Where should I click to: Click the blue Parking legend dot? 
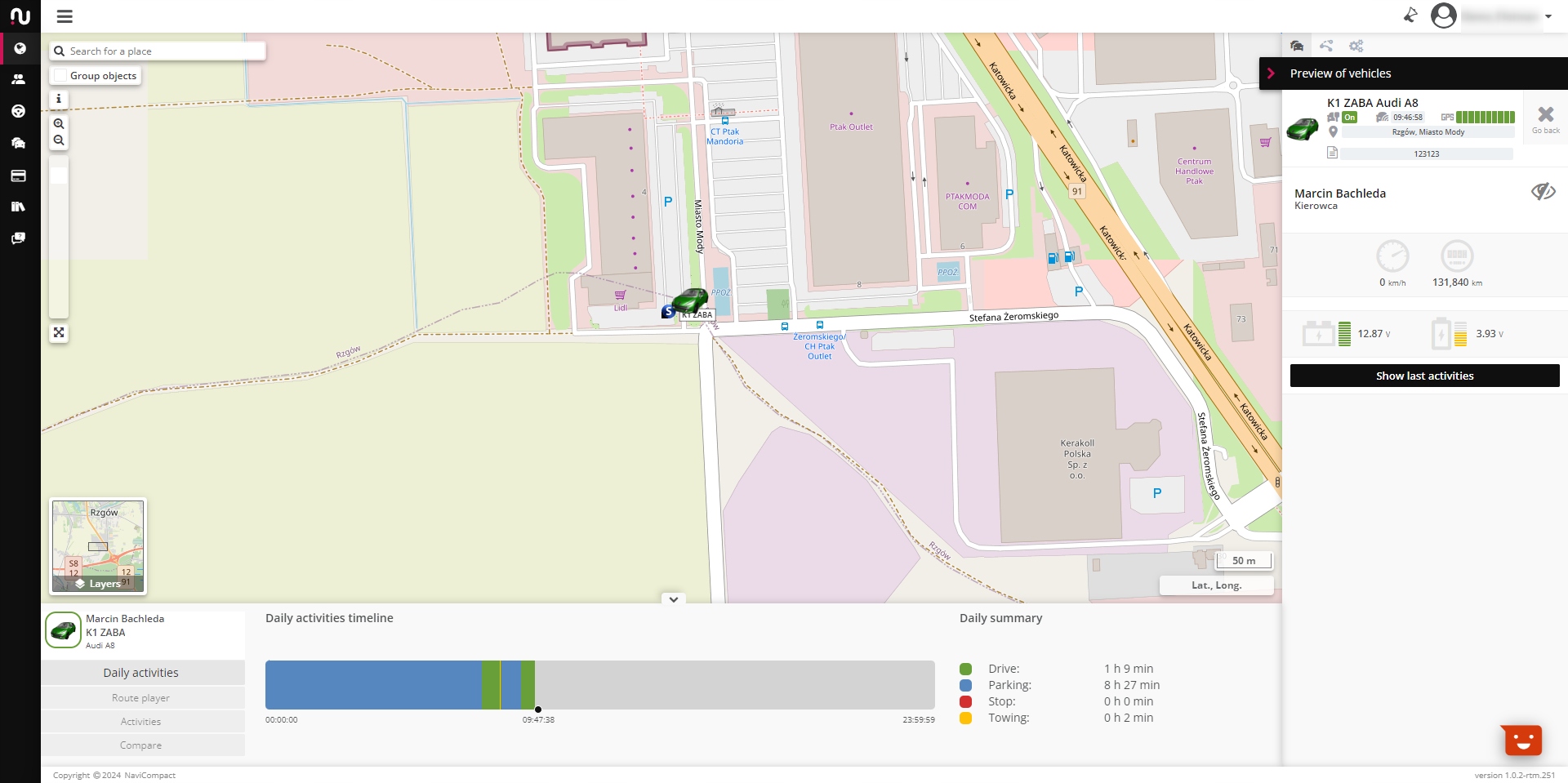(966, 685)
